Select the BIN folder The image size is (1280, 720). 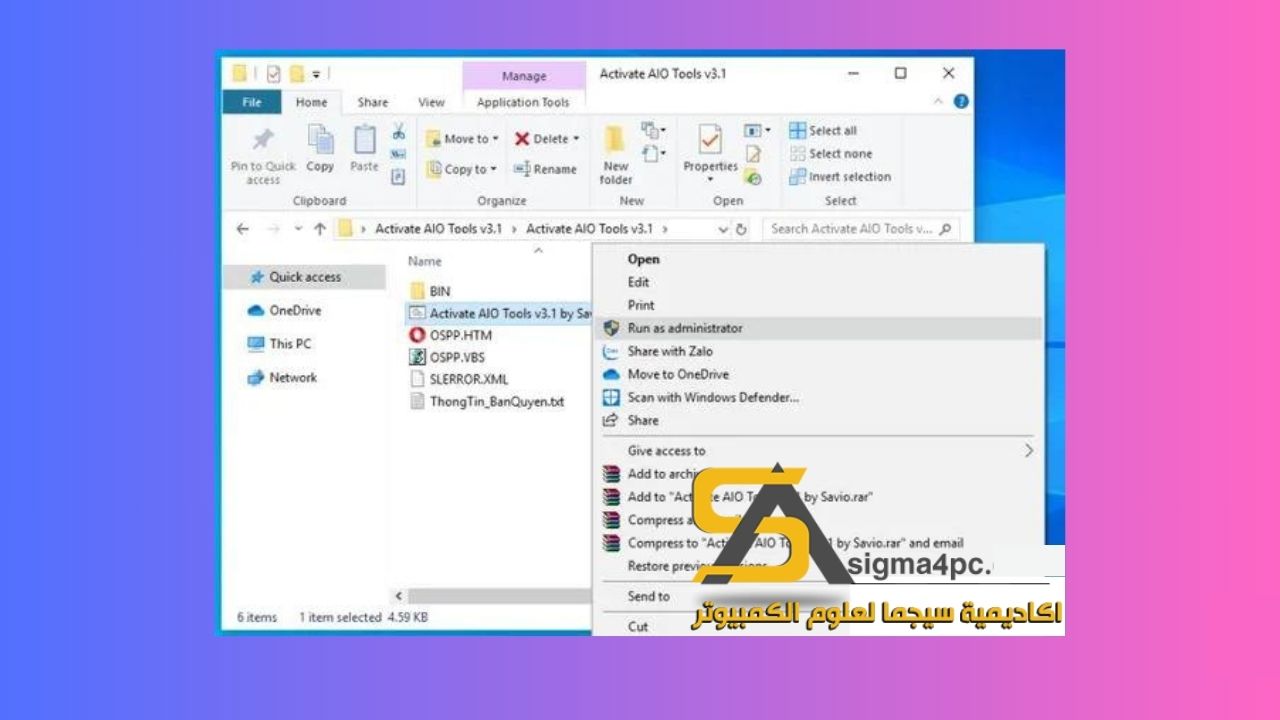[x=430, y=291]
